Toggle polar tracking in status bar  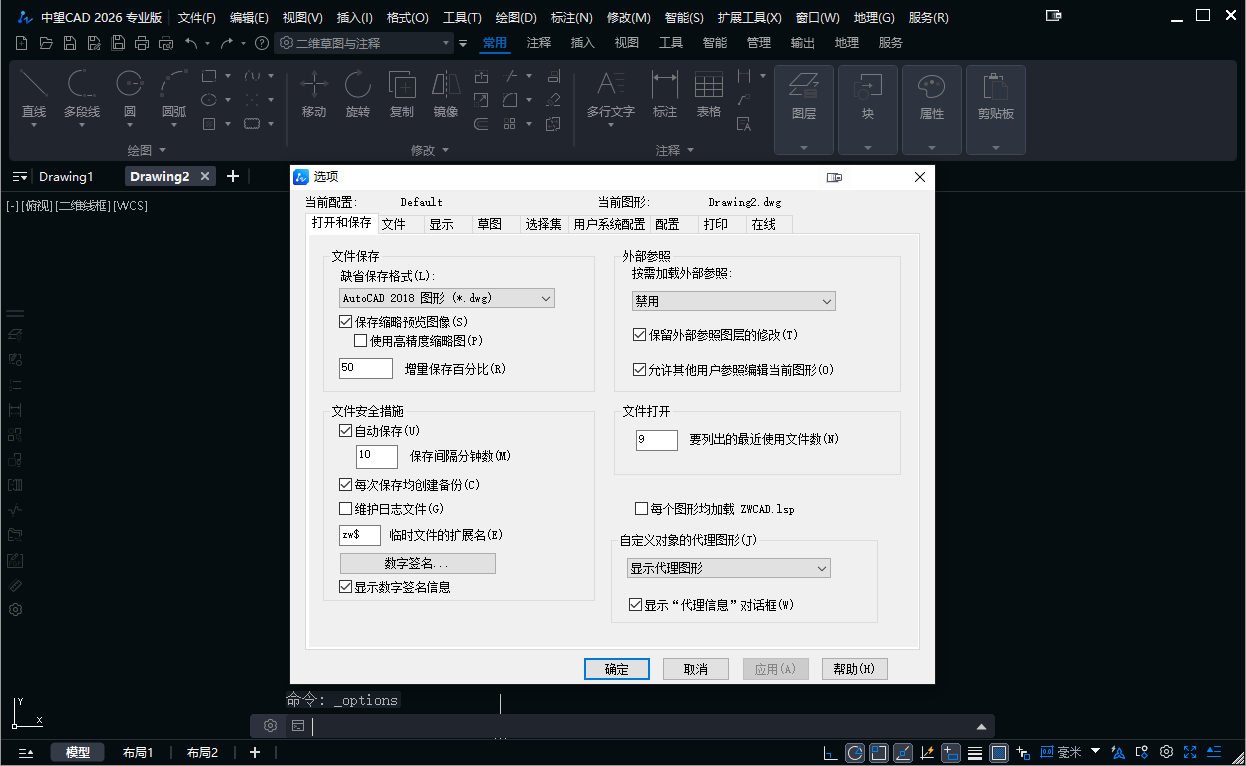(855, 753)
